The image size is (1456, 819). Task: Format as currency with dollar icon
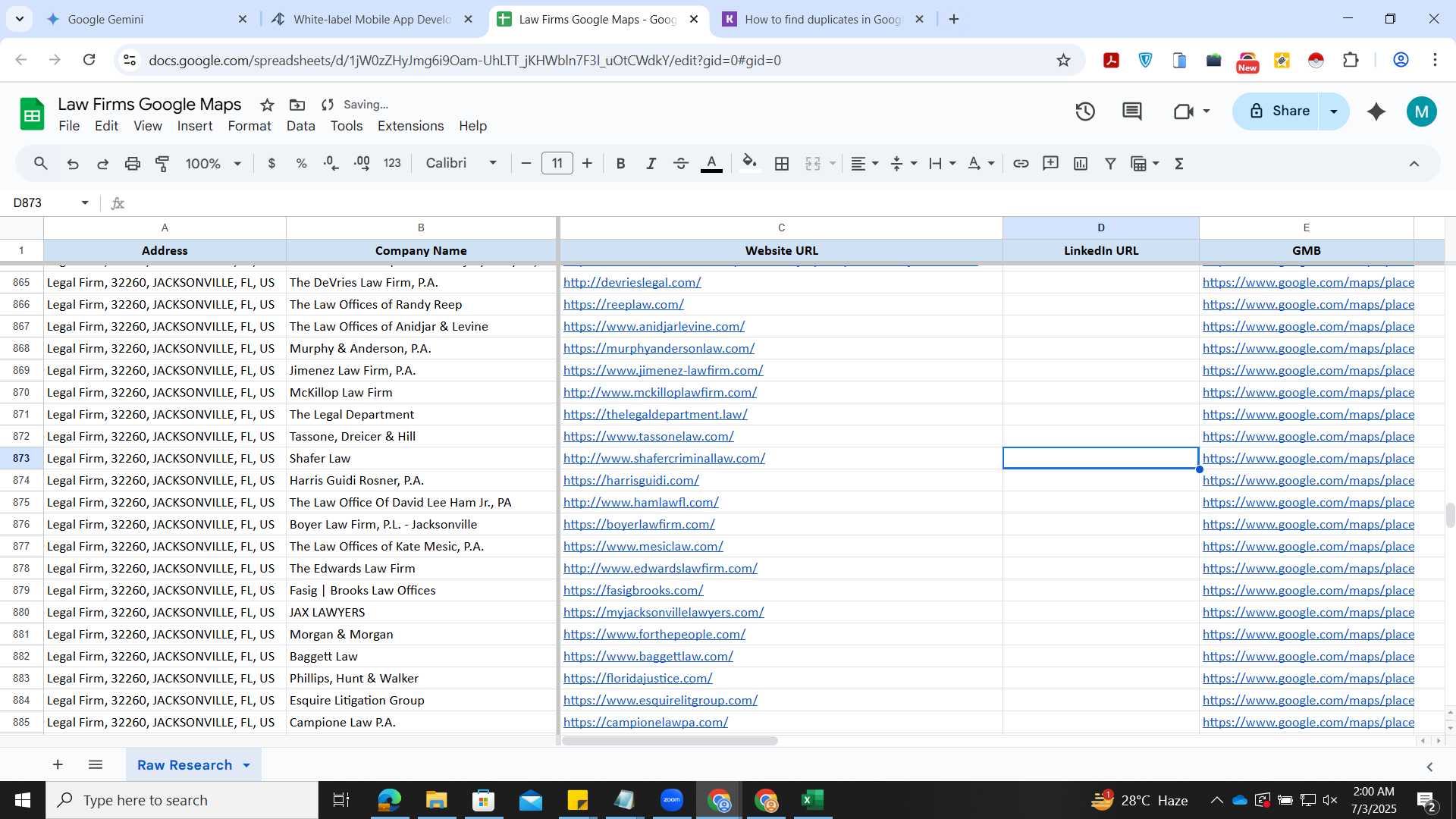(271, 163)
